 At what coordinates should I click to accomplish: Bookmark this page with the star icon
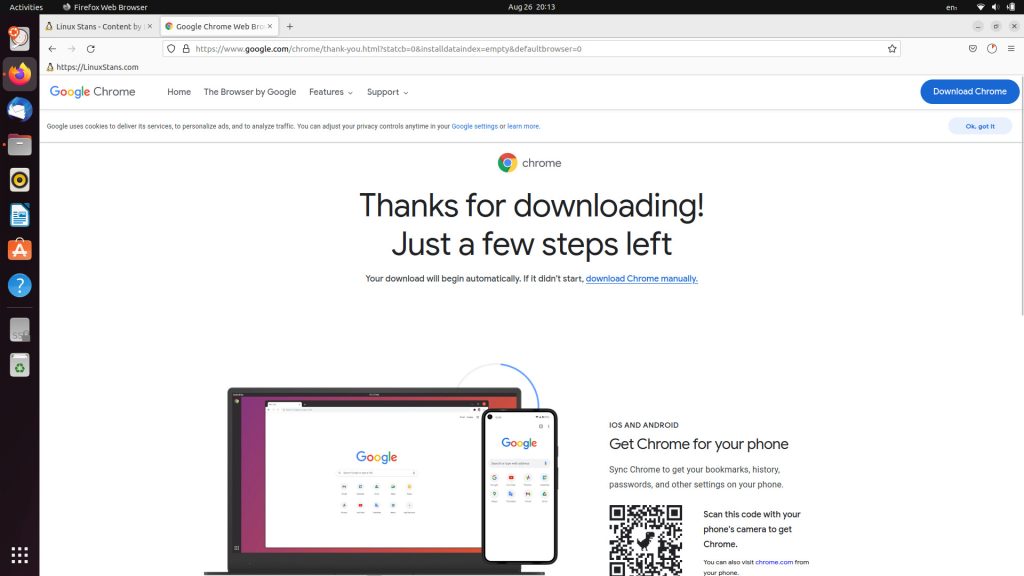pyautogui.click(x=892, y=49)
